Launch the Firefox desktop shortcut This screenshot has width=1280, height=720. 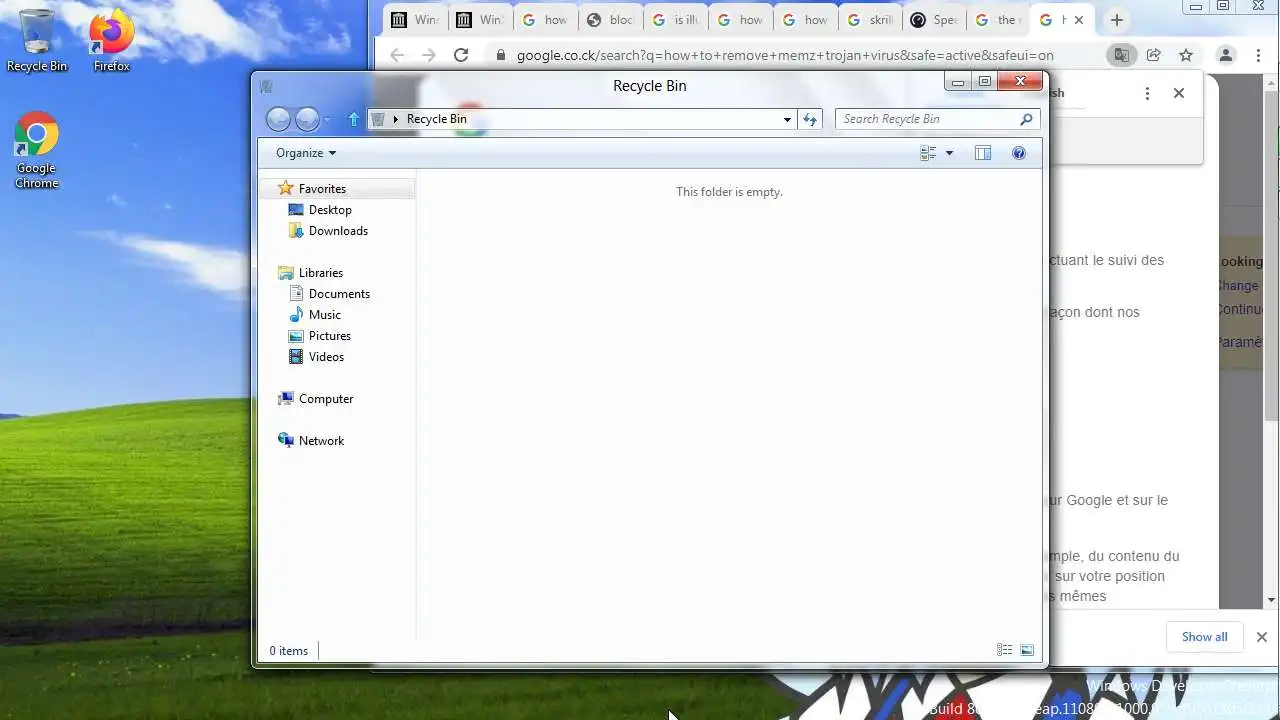[x=111, y=41]
